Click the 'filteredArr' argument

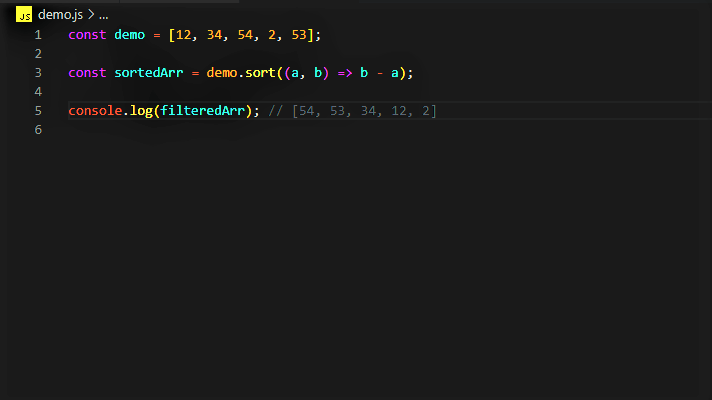[203, 111]
